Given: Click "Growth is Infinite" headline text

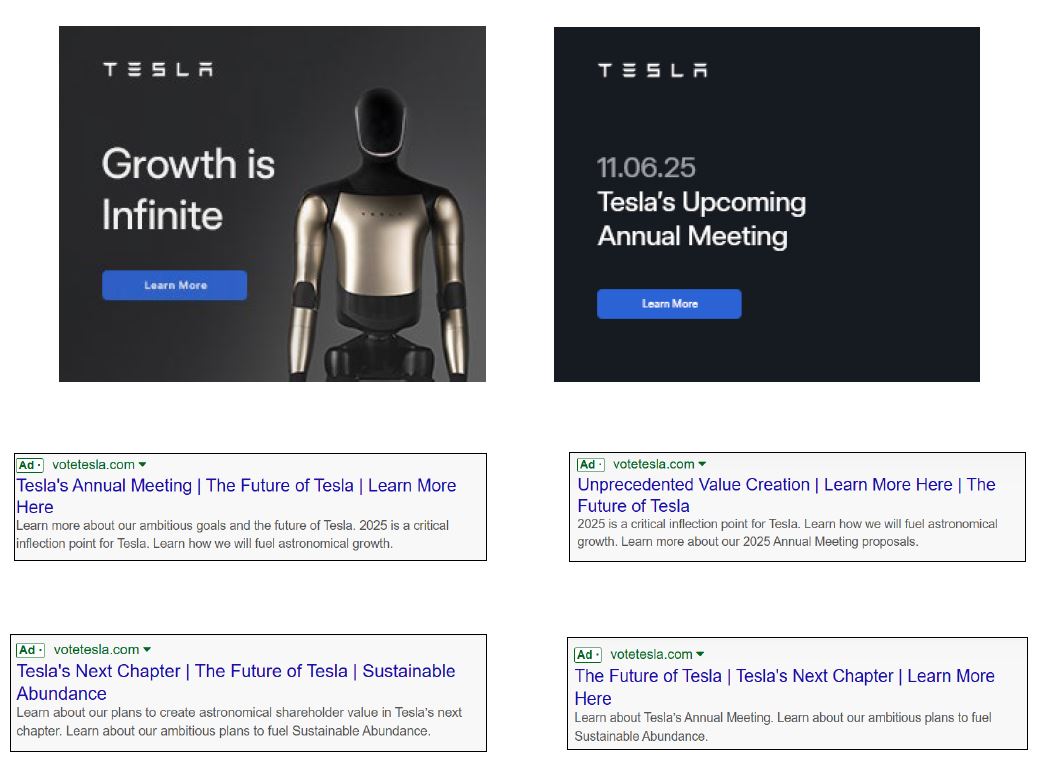Looking at the screenshot, I should [188, 189].
